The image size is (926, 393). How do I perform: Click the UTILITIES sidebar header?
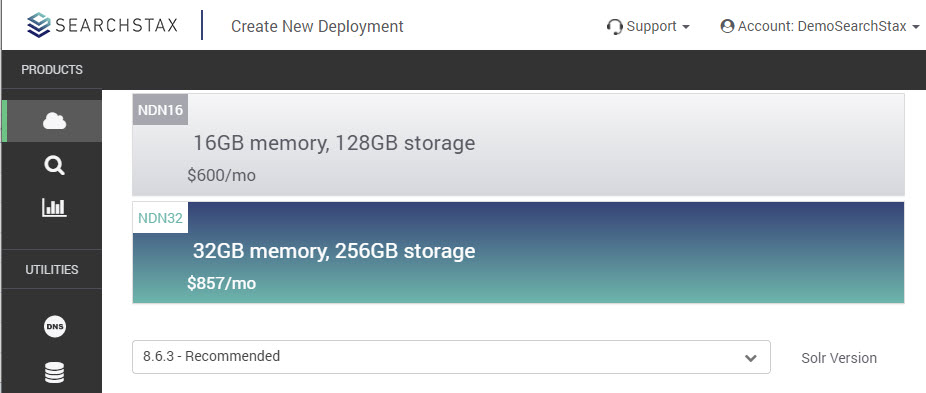52,269
